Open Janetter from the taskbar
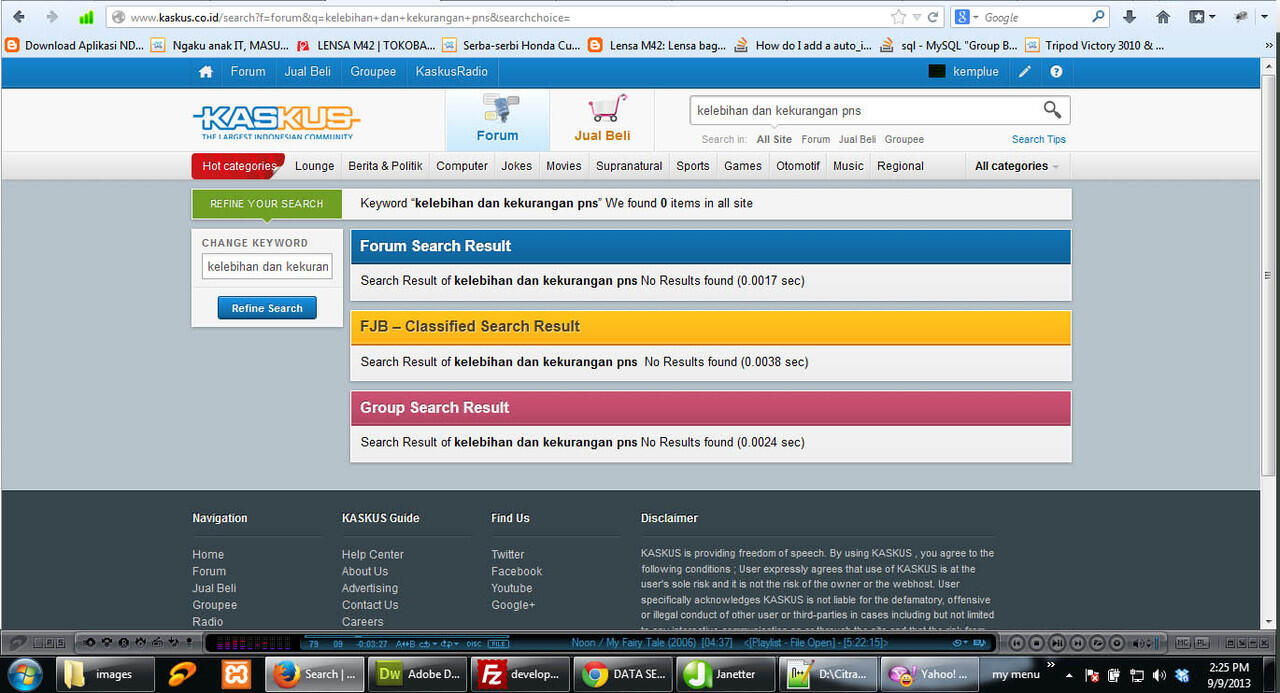The image size is (1280, 693). point(727,674)
